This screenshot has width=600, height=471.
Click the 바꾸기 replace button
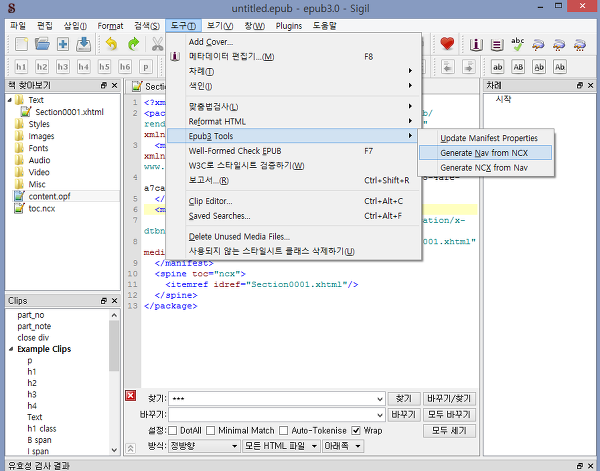point(404,415)
